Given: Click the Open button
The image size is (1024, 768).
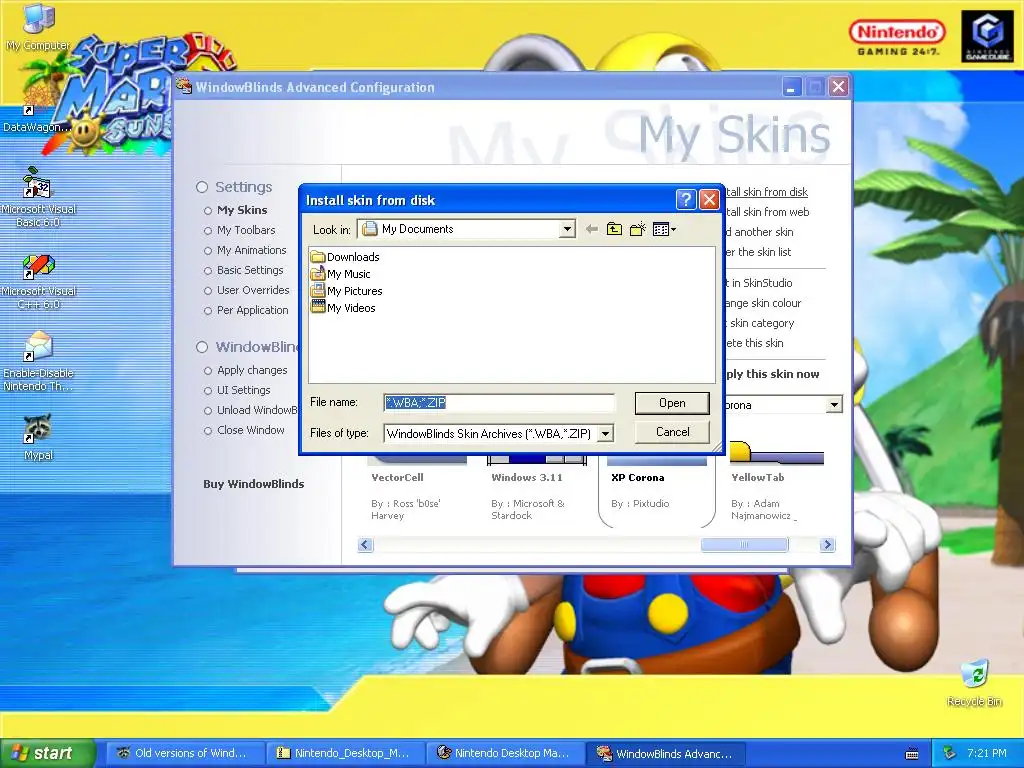Looking at the screenshot, I should pyautogui.click(x=672, y=403).
